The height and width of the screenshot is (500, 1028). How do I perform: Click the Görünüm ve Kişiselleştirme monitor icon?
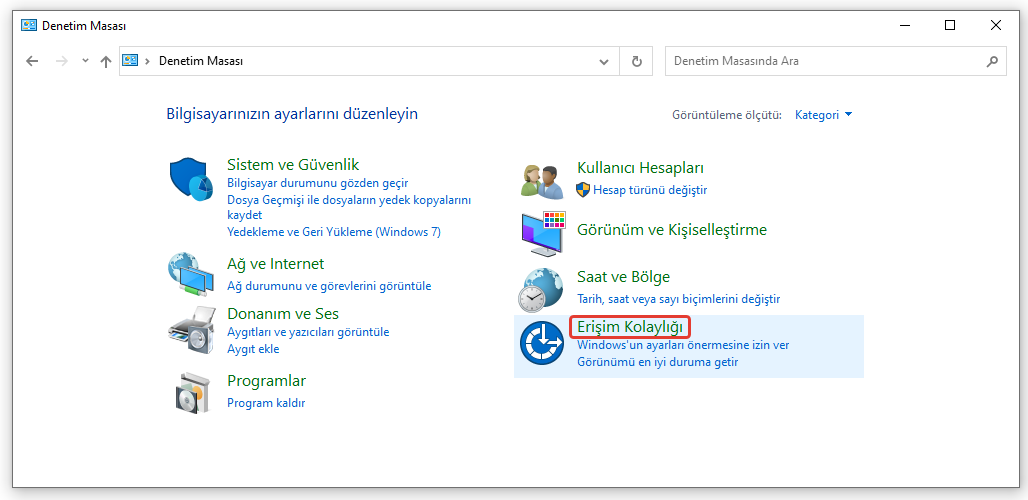543,233
